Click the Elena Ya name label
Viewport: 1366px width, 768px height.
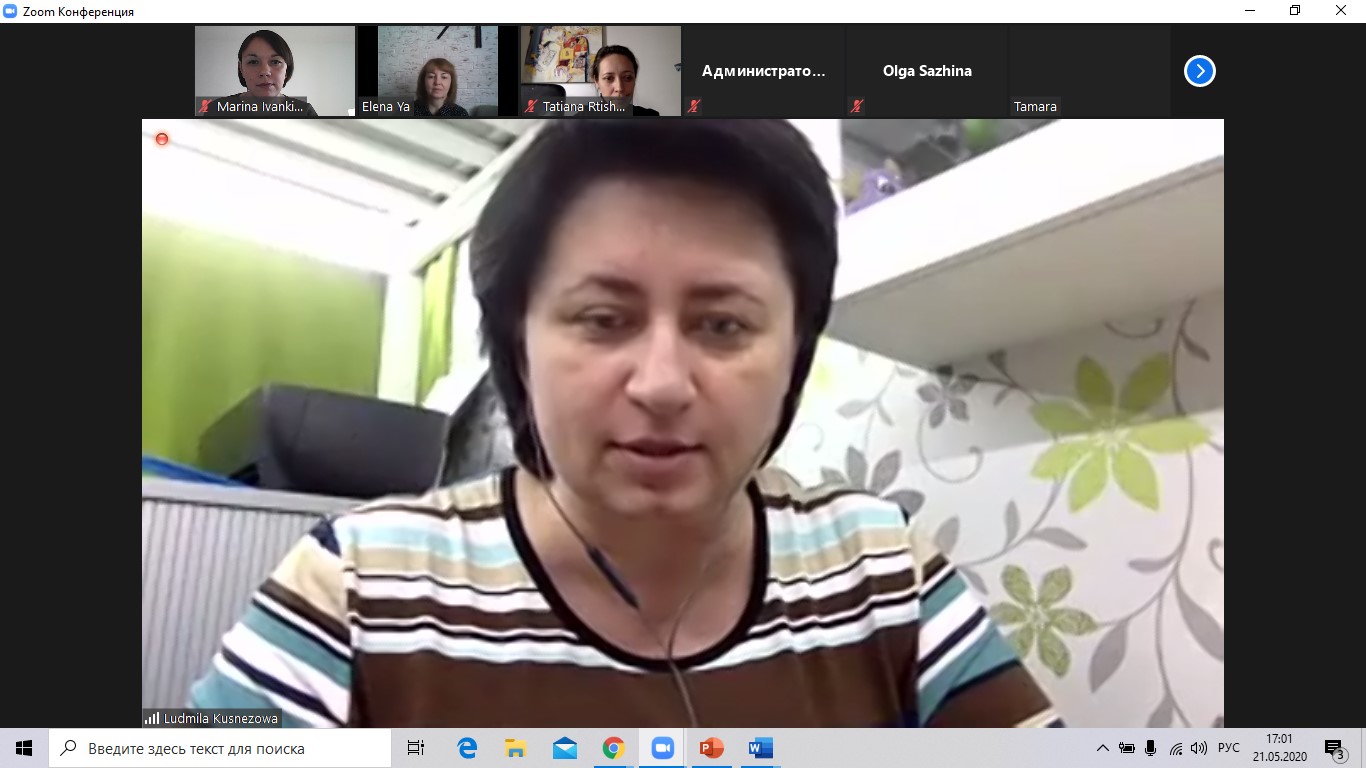(x=386, y=106)
